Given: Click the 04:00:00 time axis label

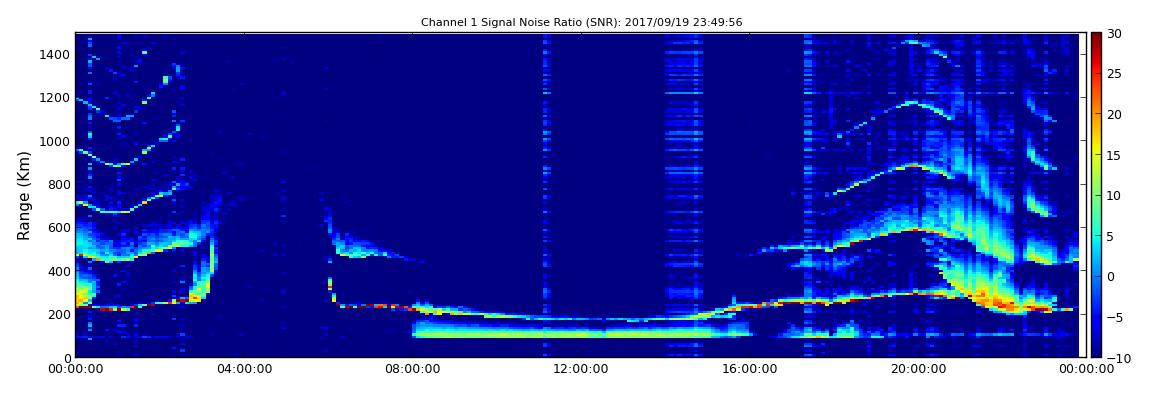Looking at the screenshot, I should [x=243, y=369].
